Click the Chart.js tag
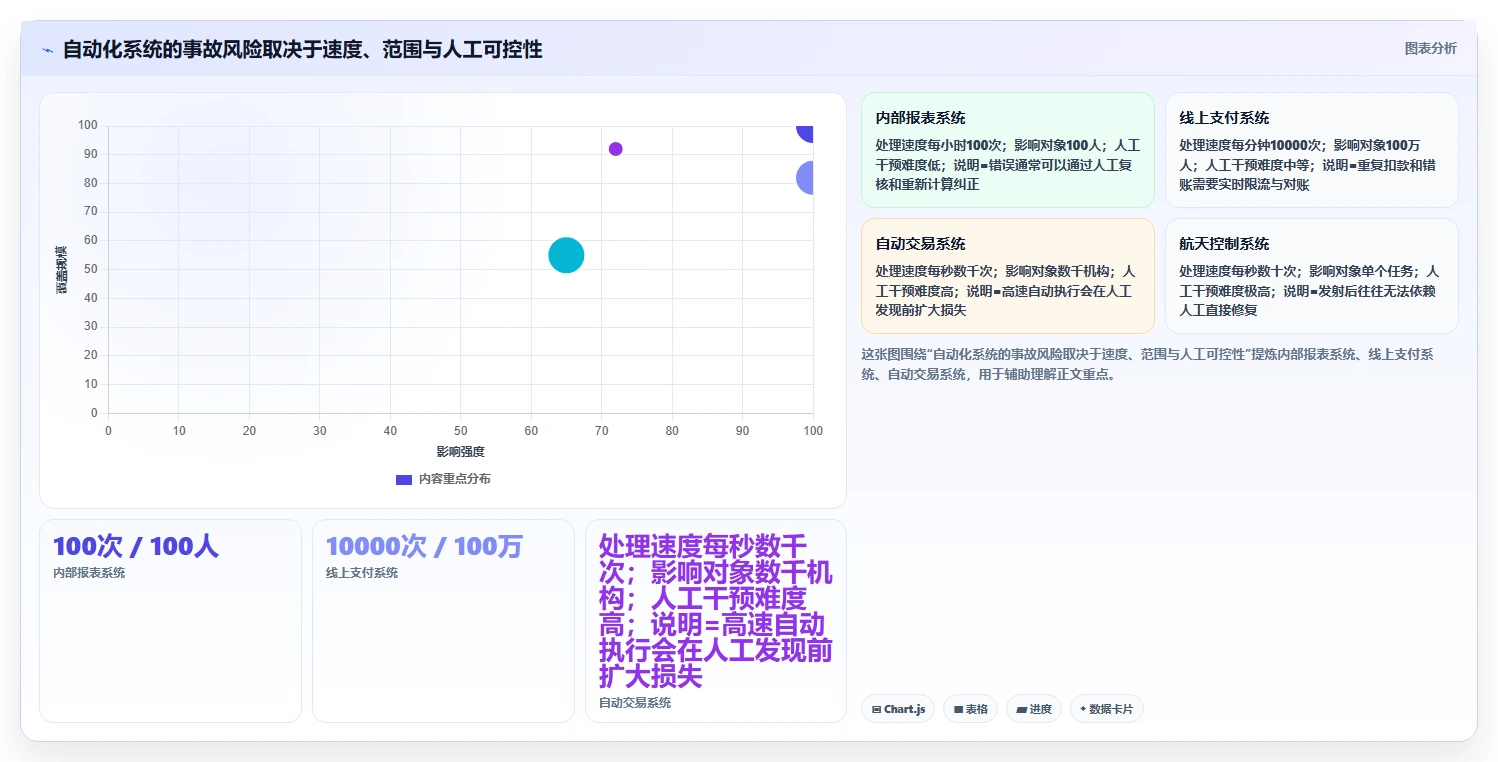The height and width of the screenshot is (762, 1498). 898,709
